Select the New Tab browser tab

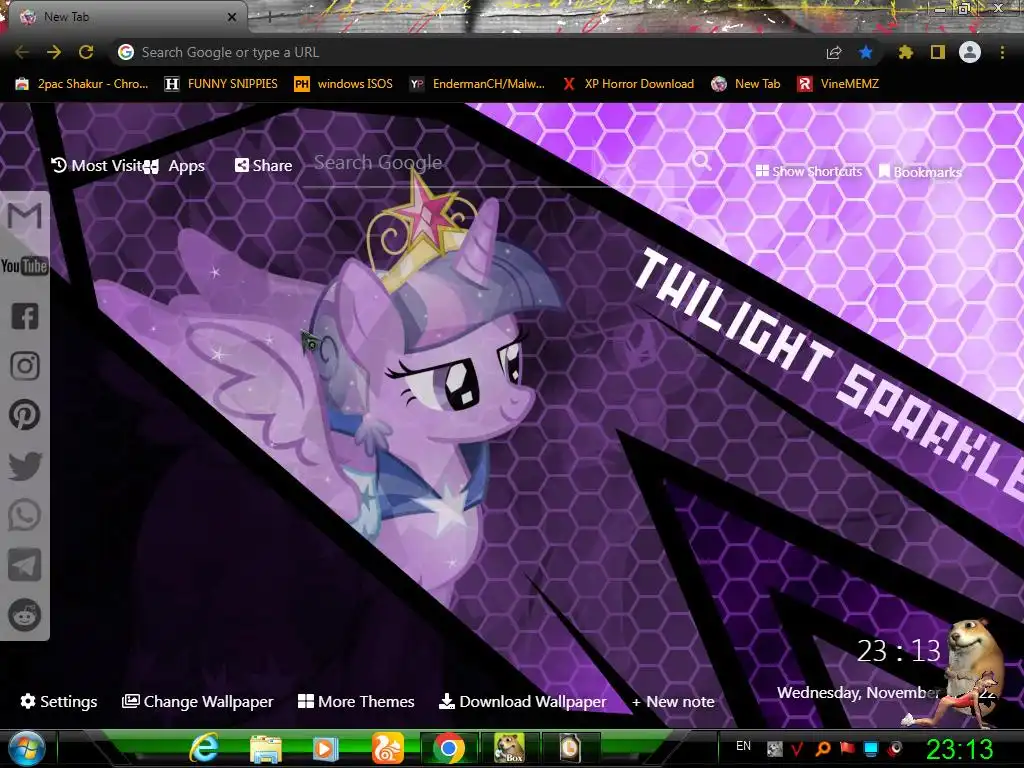coord(124,17)
